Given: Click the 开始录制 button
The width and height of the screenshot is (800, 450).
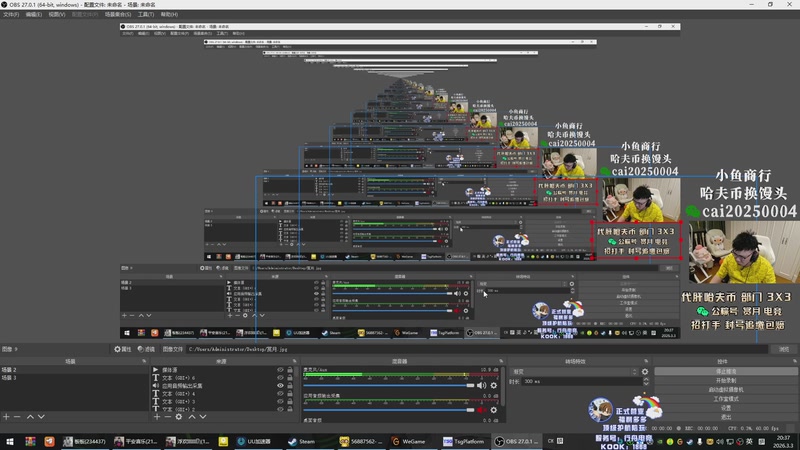Looking at the screenshot, I should coord(725,381).
